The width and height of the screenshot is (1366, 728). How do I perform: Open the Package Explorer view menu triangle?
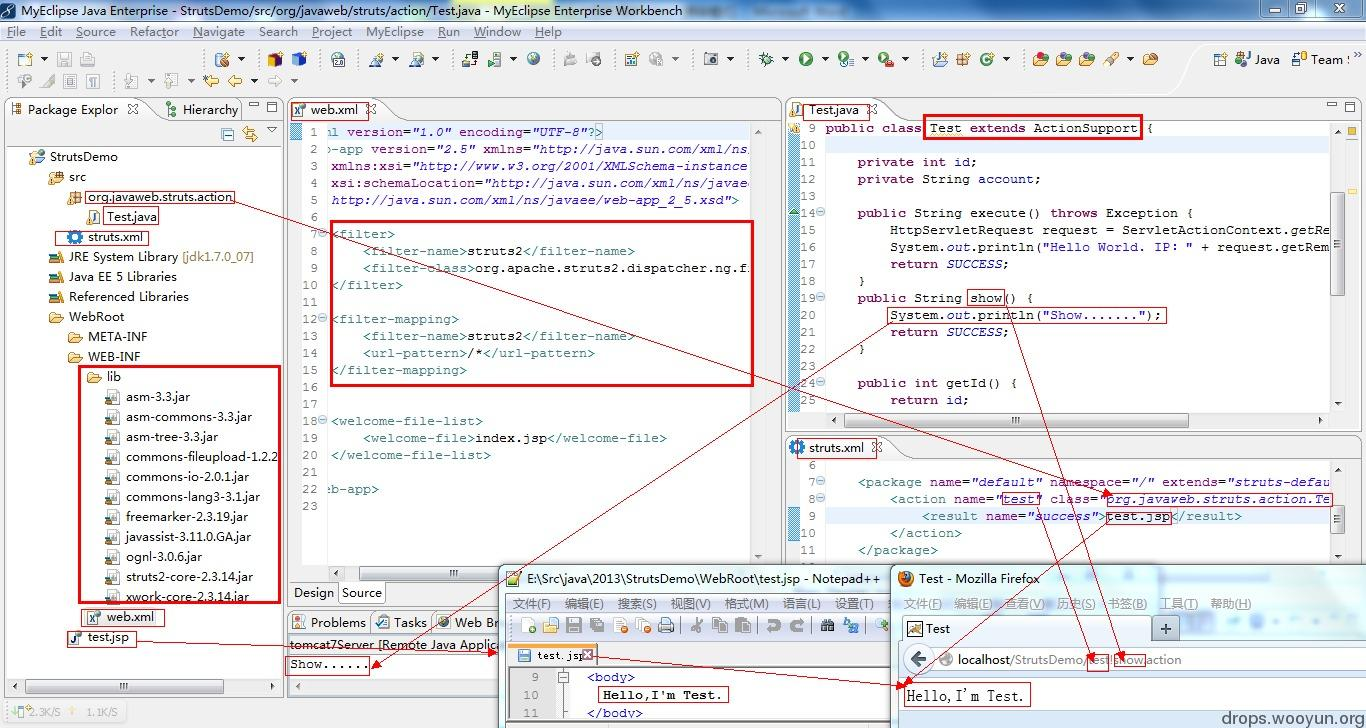(272, 131)
